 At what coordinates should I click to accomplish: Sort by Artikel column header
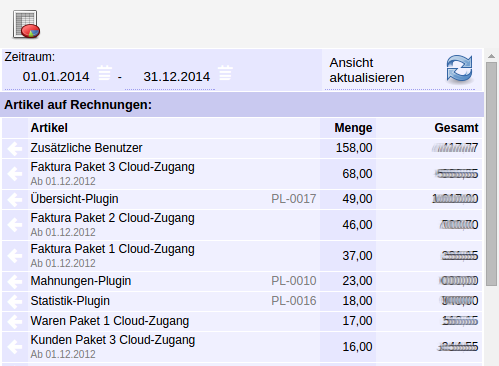point(49,128)
